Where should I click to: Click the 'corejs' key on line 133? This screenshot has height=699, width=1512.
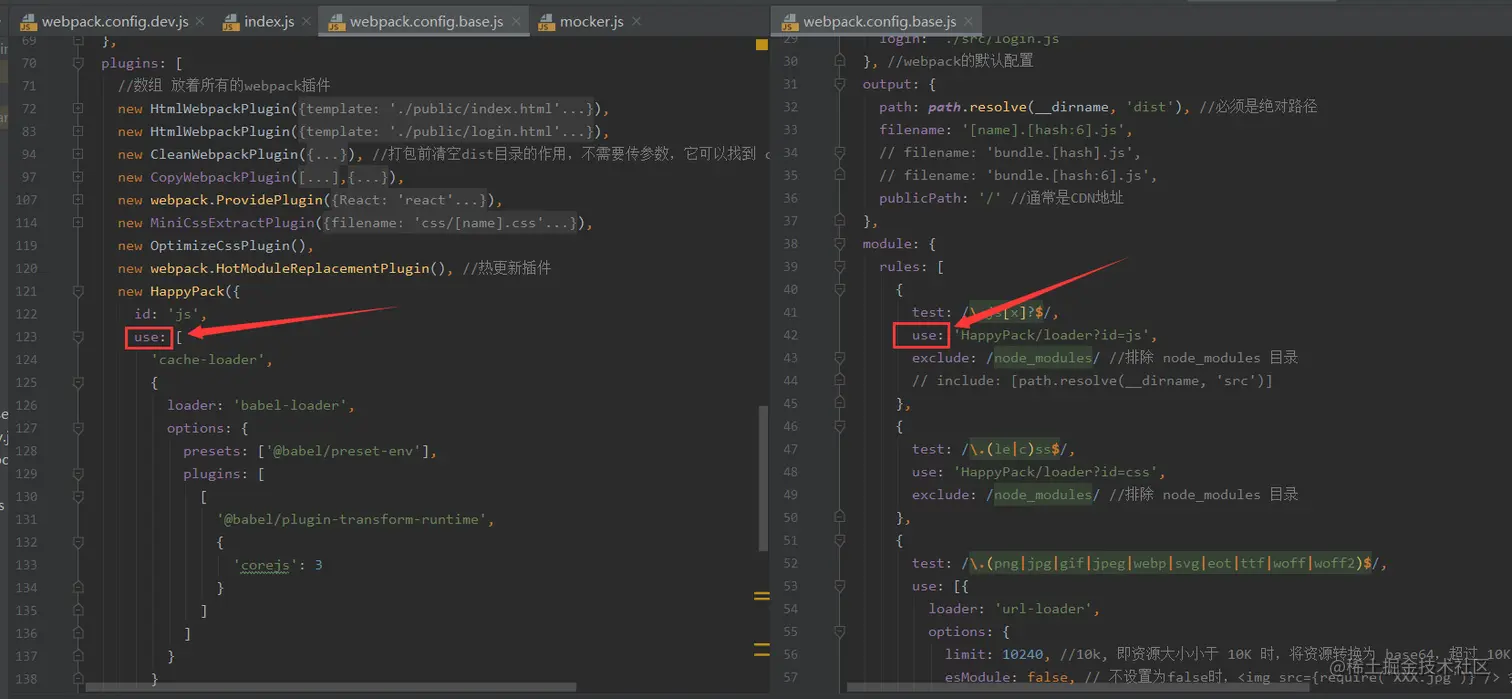coord(265,565)
